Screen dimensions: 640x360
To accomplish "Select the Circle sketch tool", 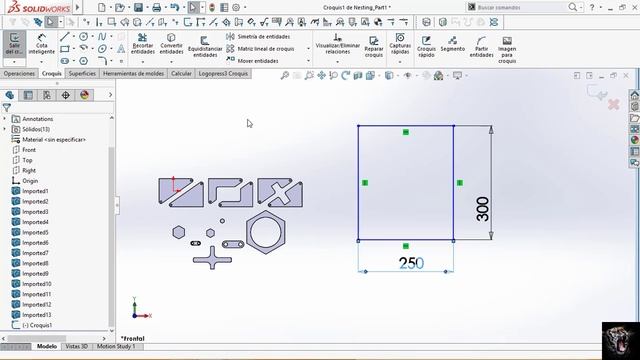I will [83, 37].
